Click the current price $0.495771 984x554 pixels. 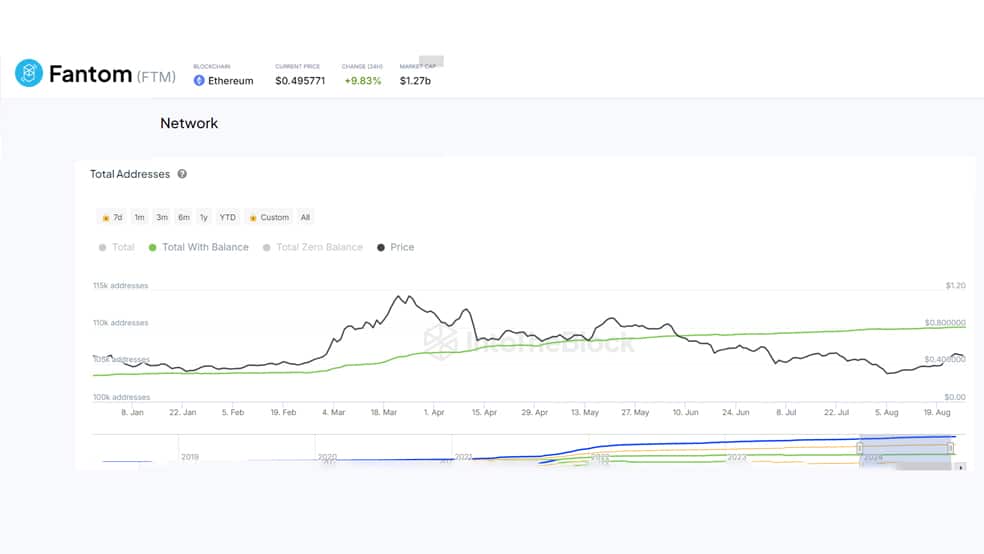pyautogui.click(x=300, y=81)
